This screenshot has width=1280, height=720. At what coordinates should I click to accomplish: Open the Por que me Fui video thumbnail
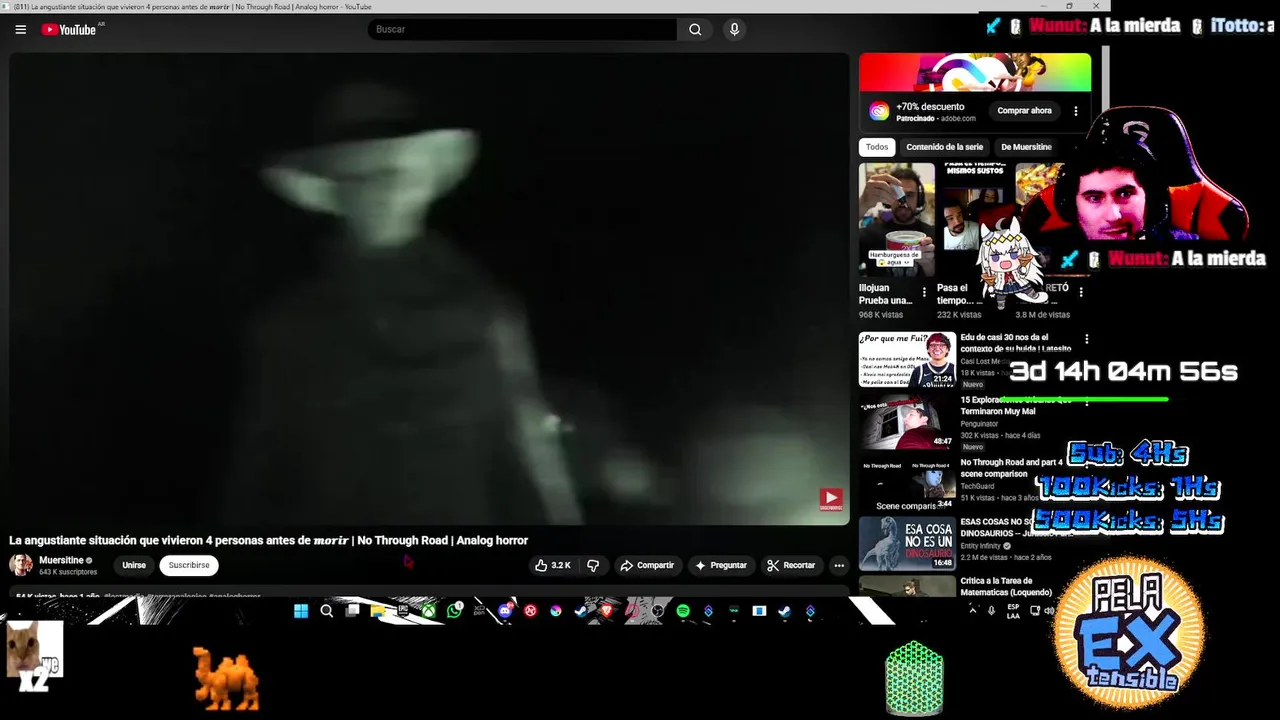click(907, 359)
